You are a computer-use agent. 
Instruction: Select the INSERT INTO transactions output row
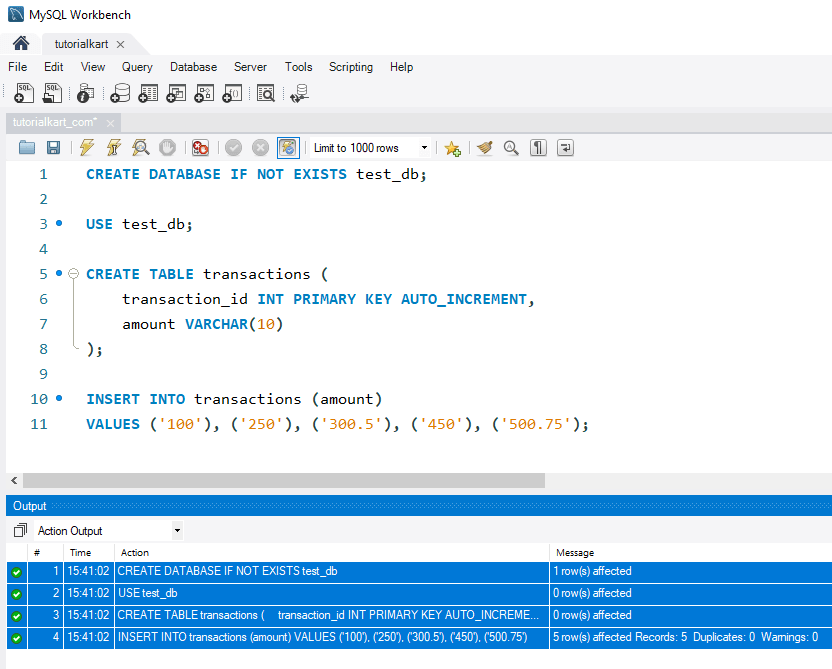point(419,637)
